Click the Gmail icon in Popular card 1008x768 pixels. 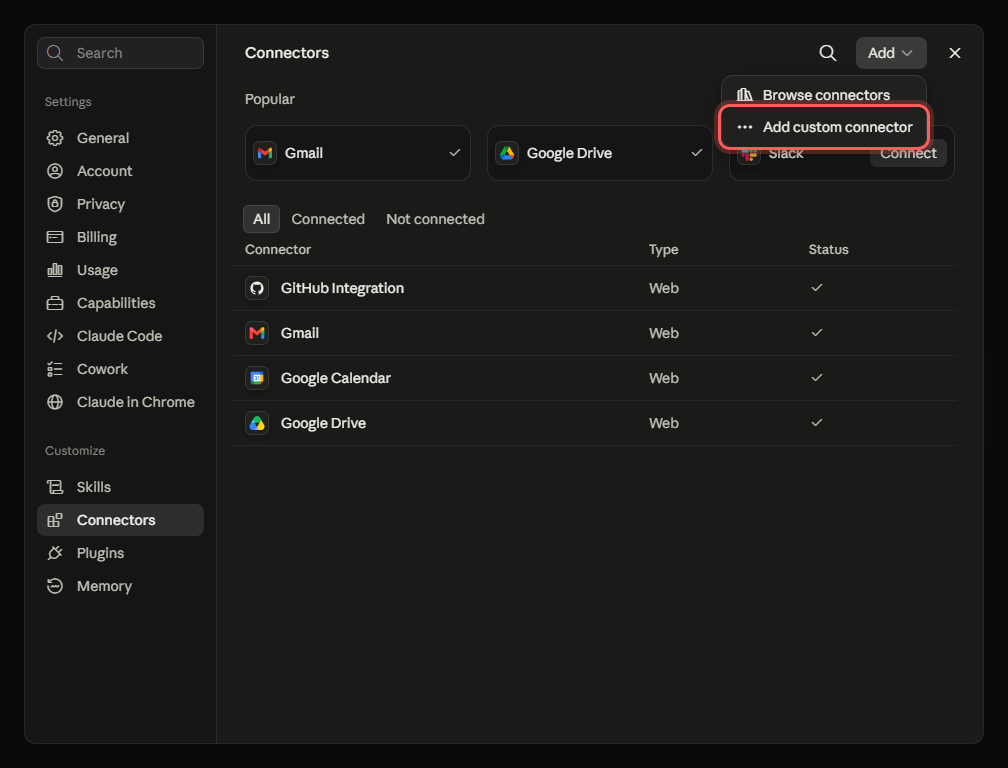pos(265,153)
